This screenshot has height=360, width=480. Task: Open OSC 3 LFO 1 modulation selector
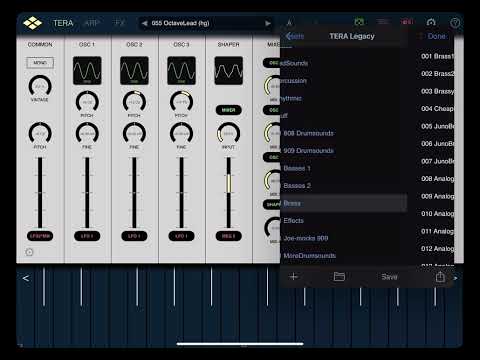pyautogui.click(x=181, y=236)
